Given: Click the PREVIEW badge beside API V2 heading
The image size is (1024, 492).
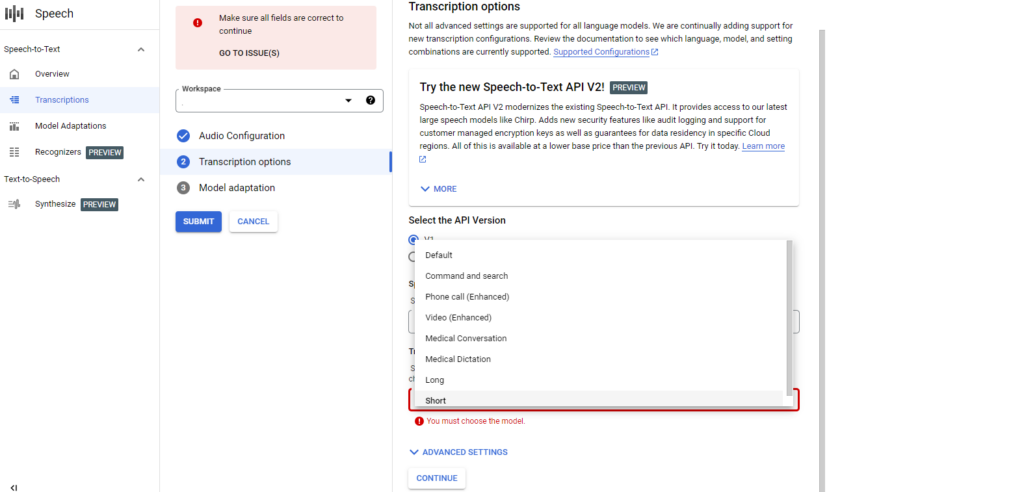Looking at the screenshot, I should point(628,88).
